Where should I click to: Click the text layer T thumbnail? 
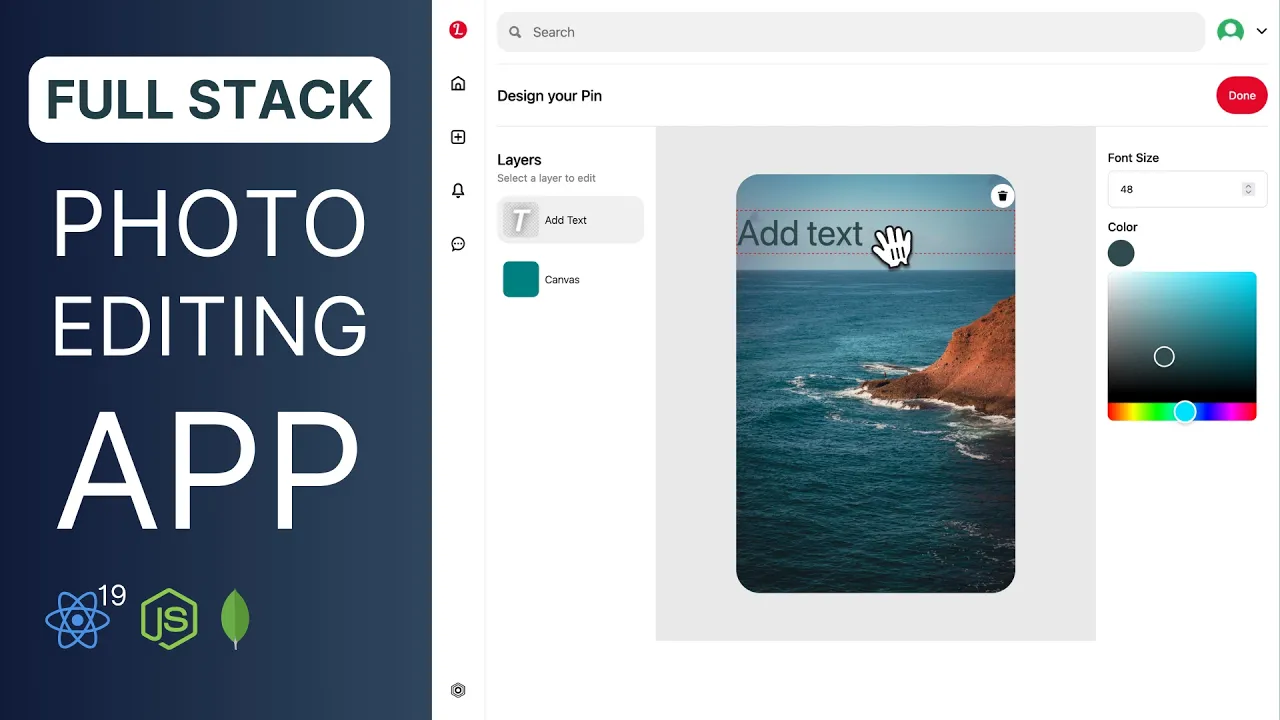pos(520,220)
